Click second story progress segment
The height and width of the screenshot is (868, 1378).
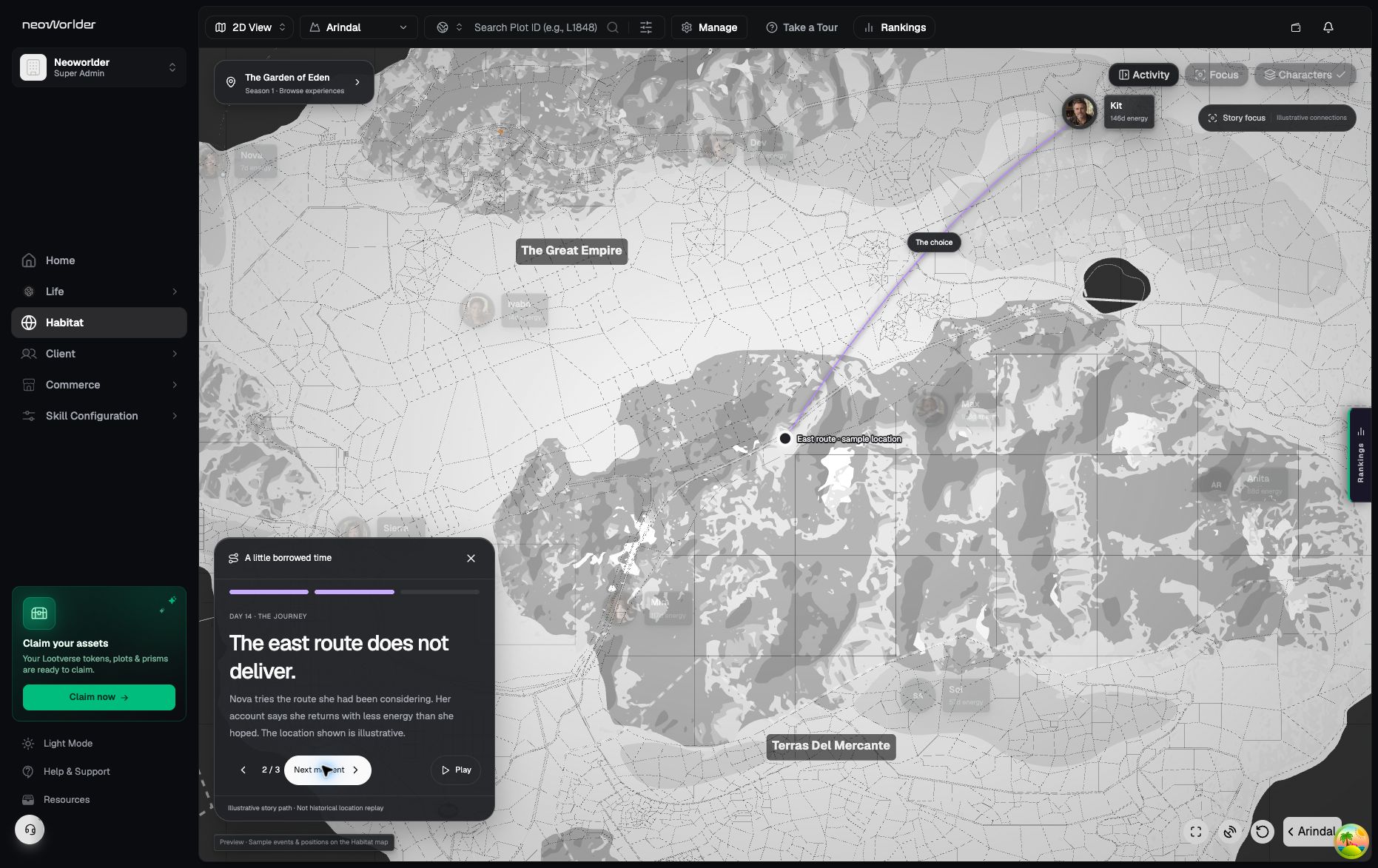click(354, 592)
